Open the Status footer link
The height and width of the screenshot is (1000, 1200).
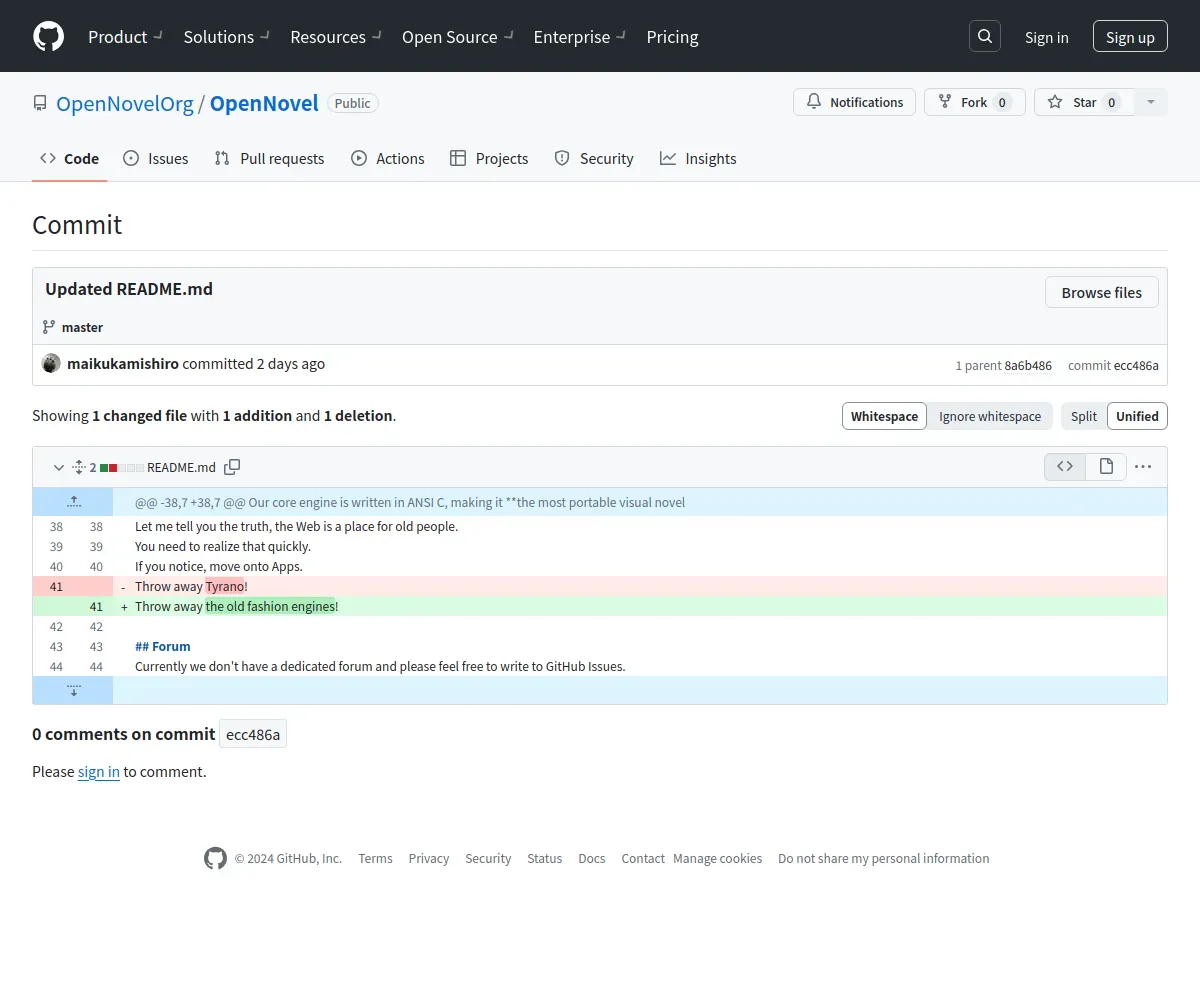pos(545,858)
